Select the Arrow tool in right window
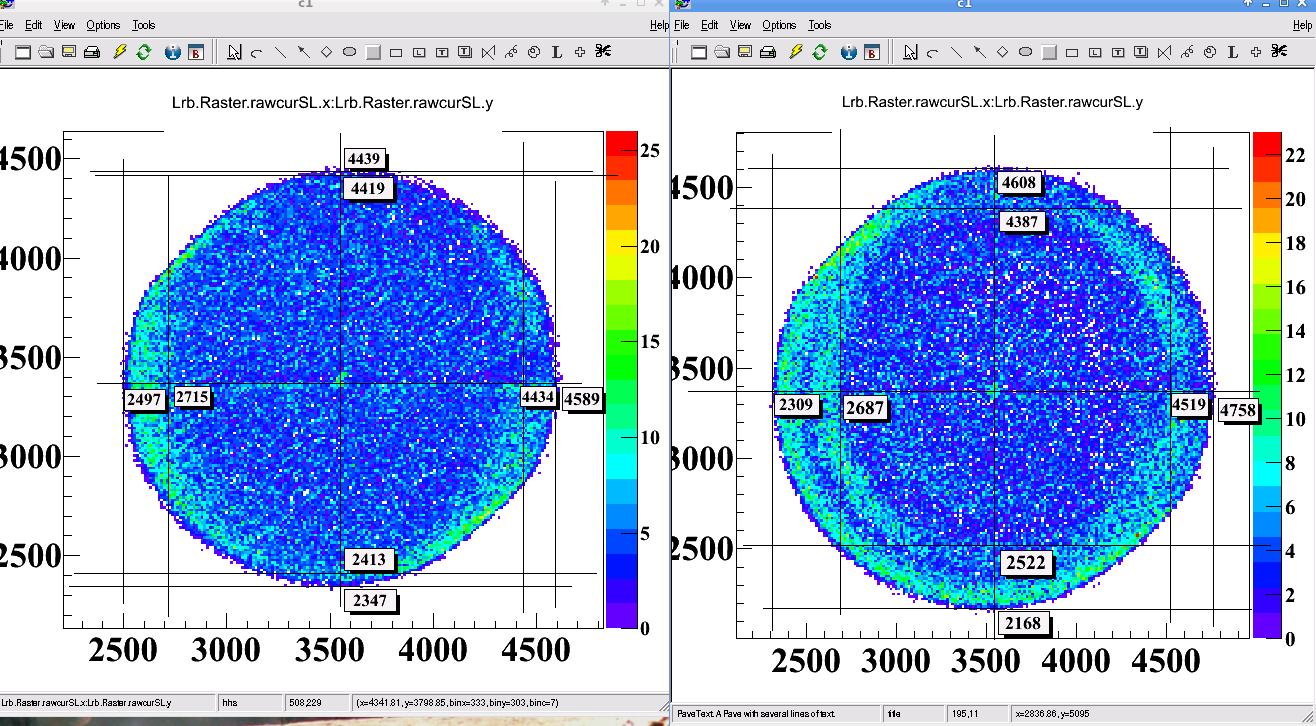 pos(979,52)
